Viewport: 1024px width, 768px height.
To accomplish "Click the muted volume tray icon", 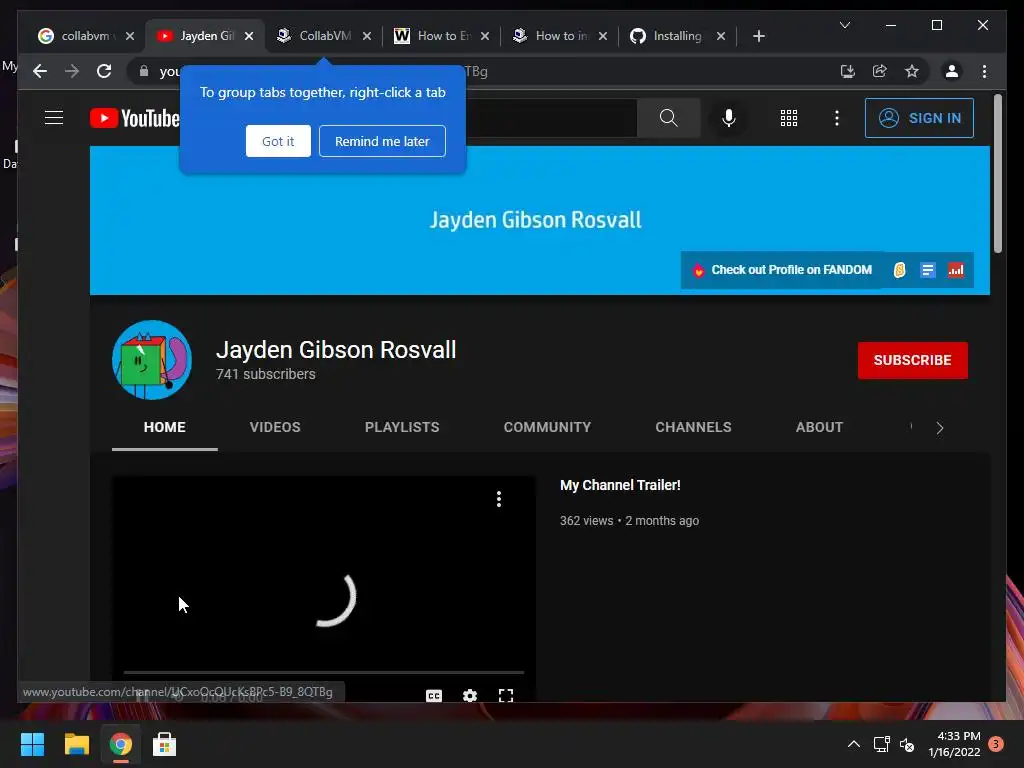I will (907, 744).
